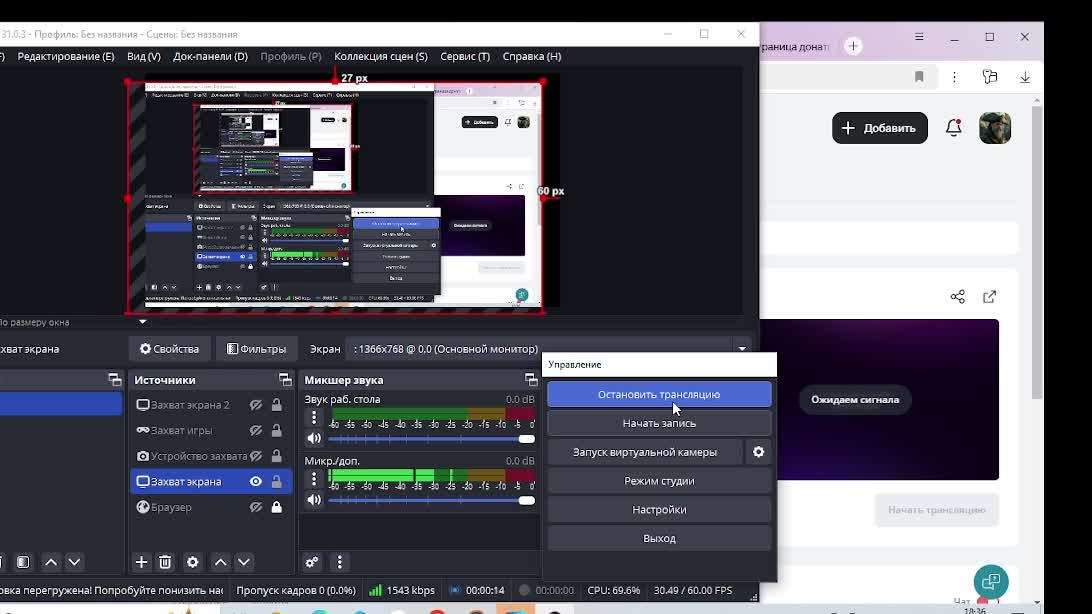Pop out the audio mixer dock panel
Viewport: 1092px width, 614px height.
click(x=531, y=379)
